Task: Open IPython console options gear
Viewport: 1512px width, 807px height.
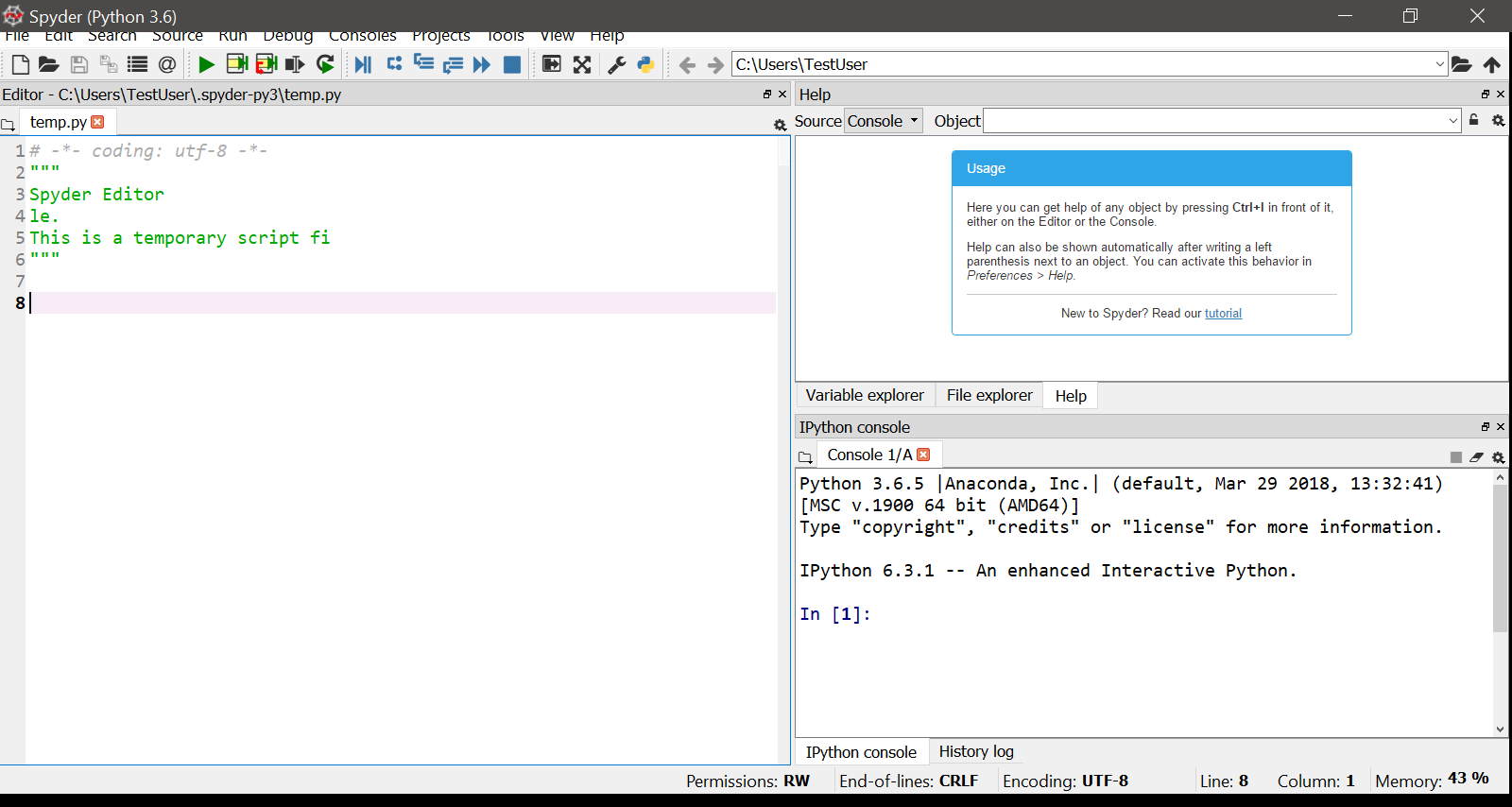Action: 1498,457
